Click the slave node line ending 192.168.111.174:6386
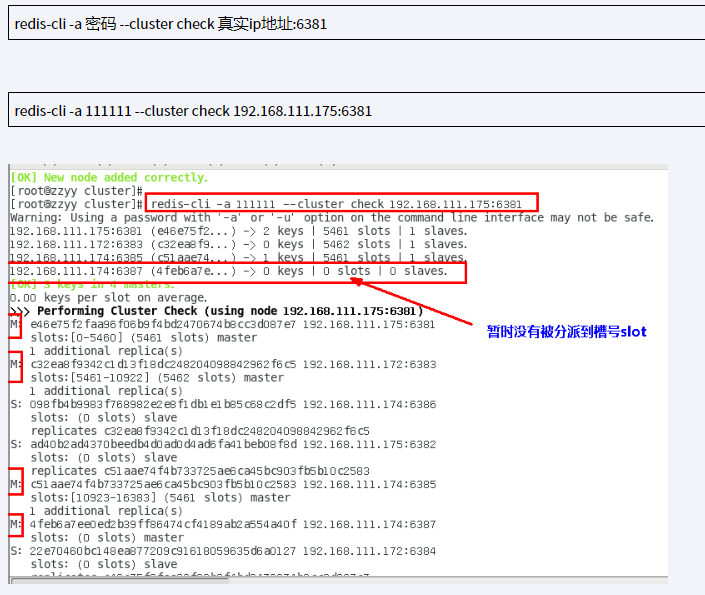The image size is (705, 595). click(x=223, y=404)
